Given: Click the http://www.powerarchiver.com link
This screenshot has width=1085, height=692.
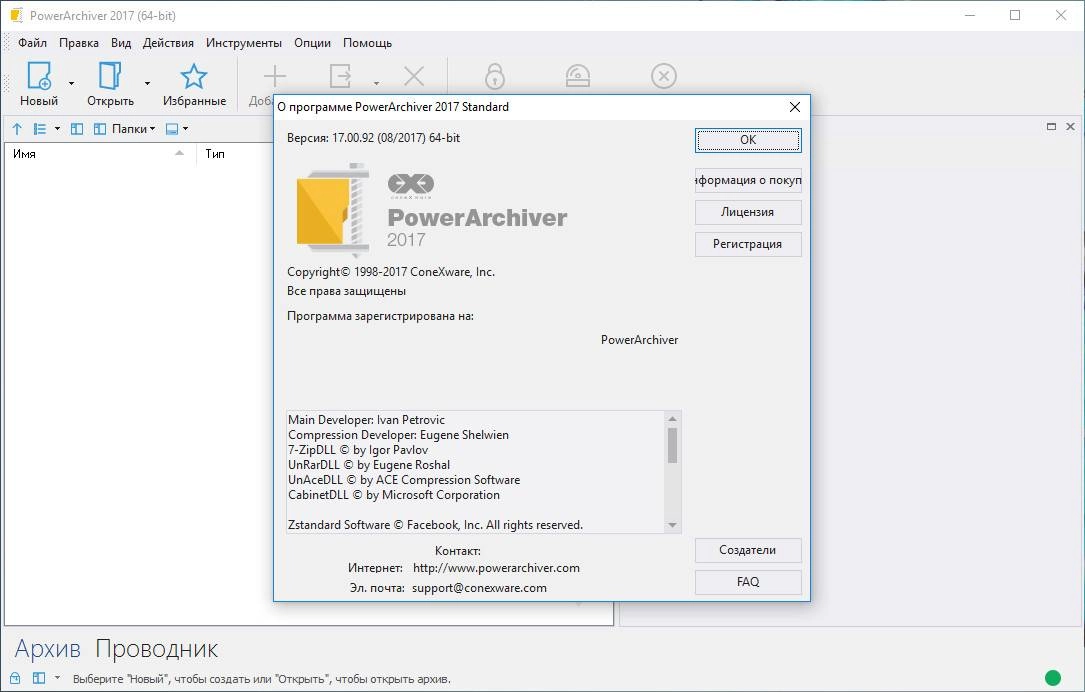Looking at the screenshot, I should (x=496, y=568).
